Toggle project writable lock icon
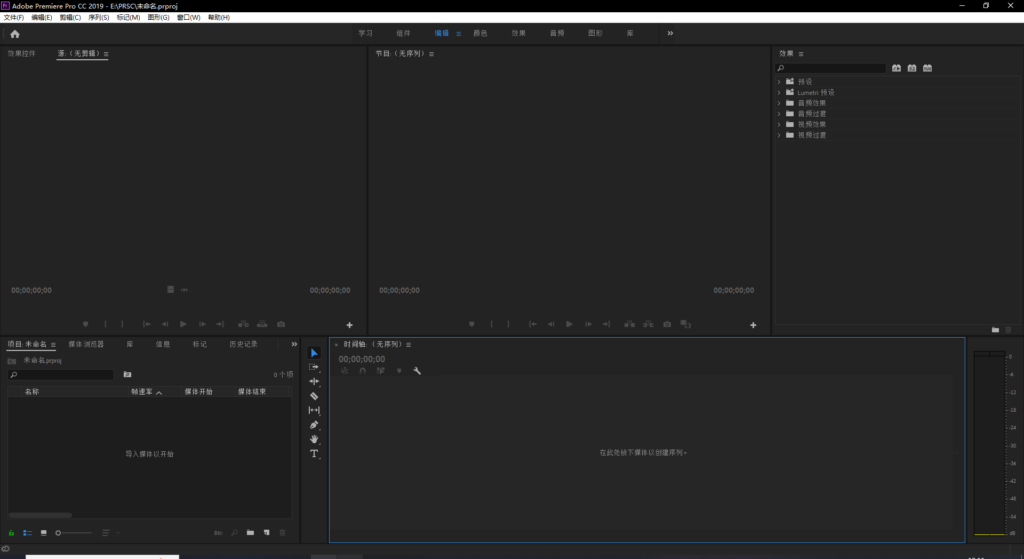1024x559 pixels. pos(11,533)
